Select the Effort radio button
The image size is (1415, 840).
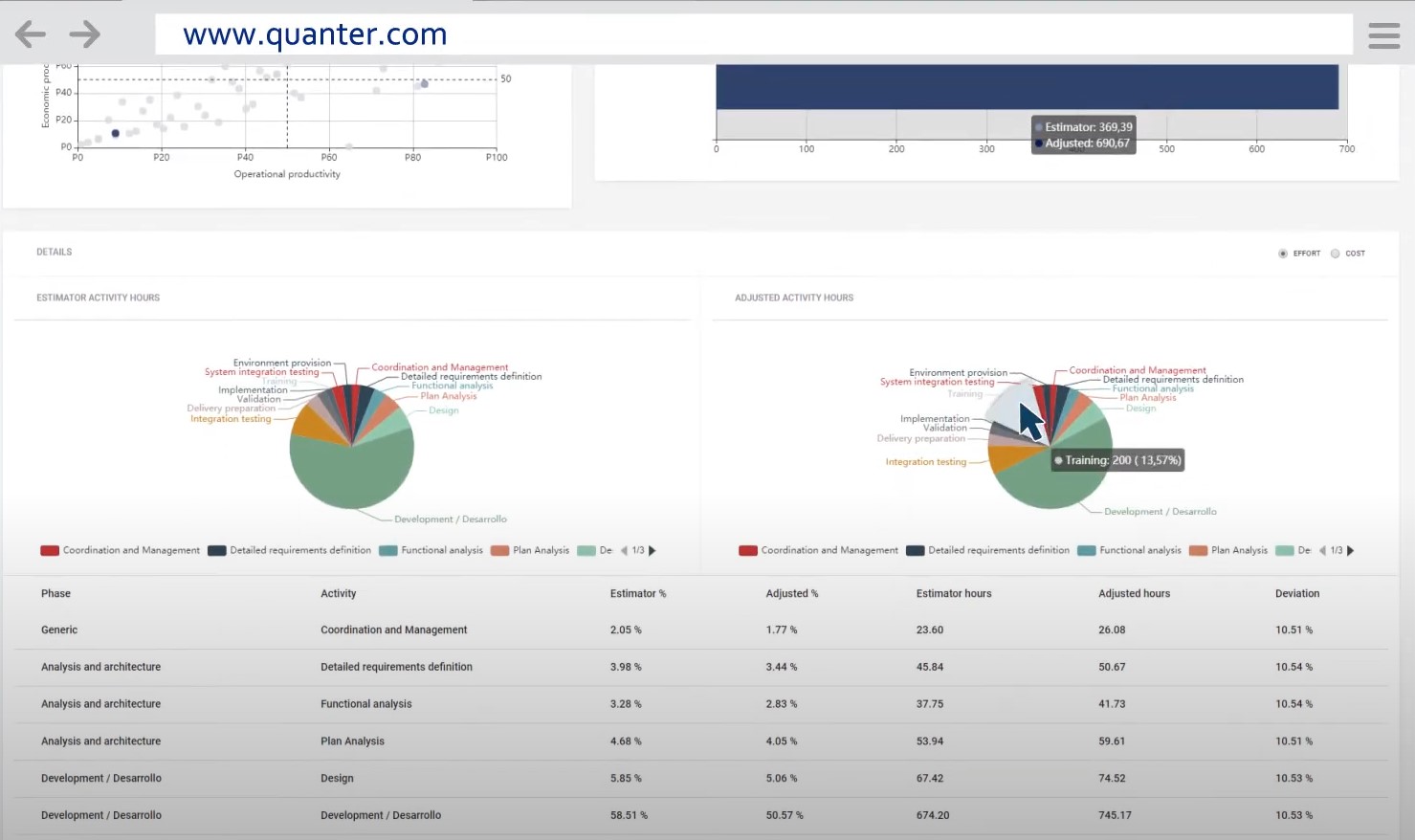(1283, 254)
